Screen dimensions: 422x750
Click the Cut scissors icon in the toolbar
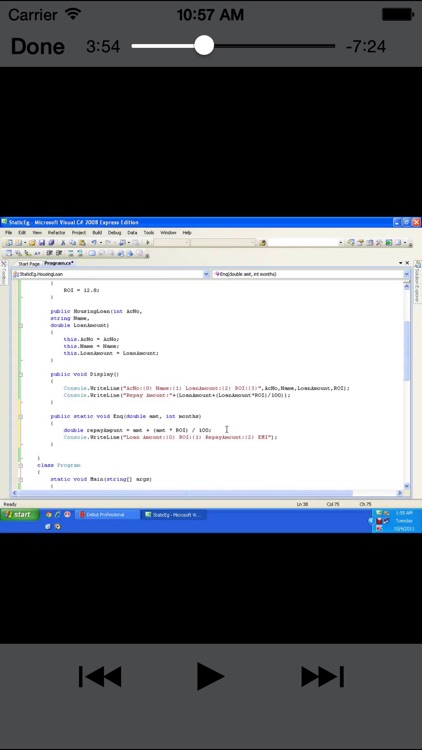tap(62, 243)
